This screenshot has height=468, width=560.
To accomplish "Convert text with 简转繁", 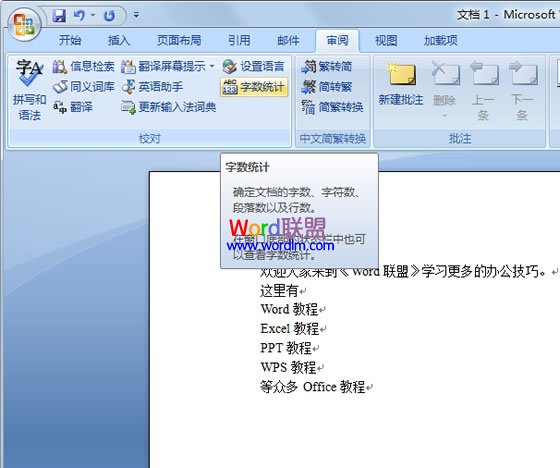I will 327,87.
